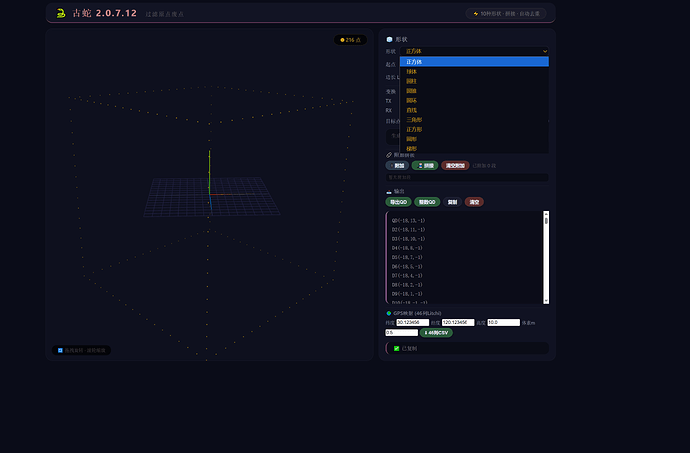Click the yellow dot in the 216 点 badge
Viewport: 690px width, 453px height.
tap(342, 40)
